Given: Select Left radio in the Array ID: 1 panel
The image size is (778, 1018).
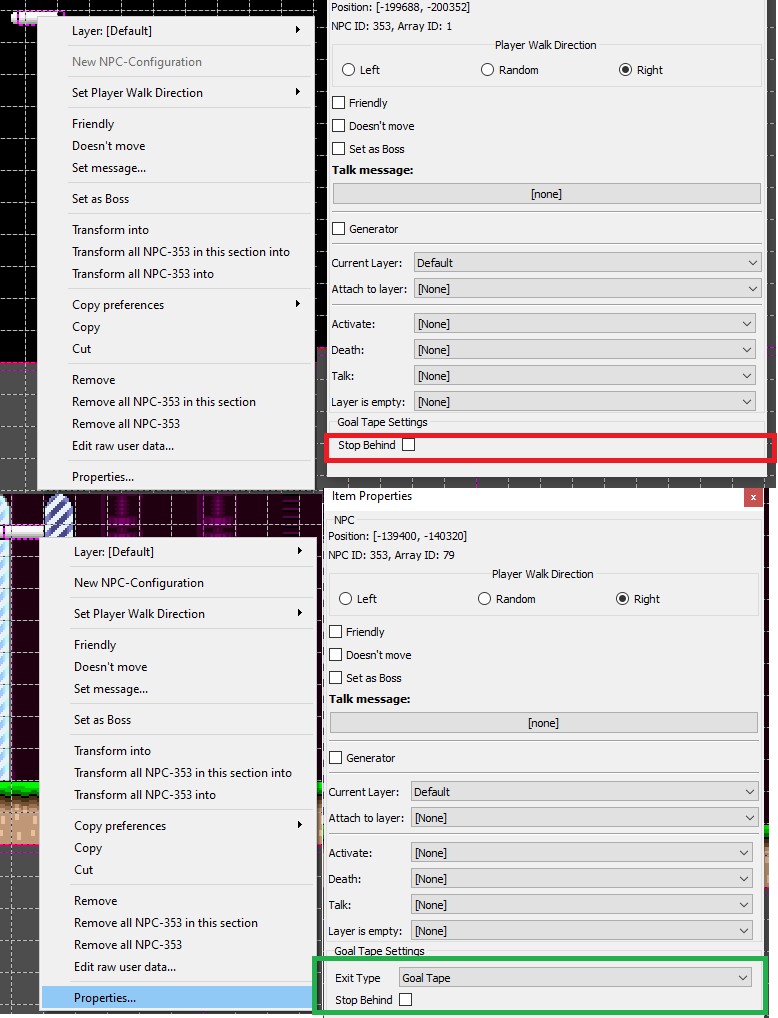Looking at the screenshot, I should tap(349, 69).
